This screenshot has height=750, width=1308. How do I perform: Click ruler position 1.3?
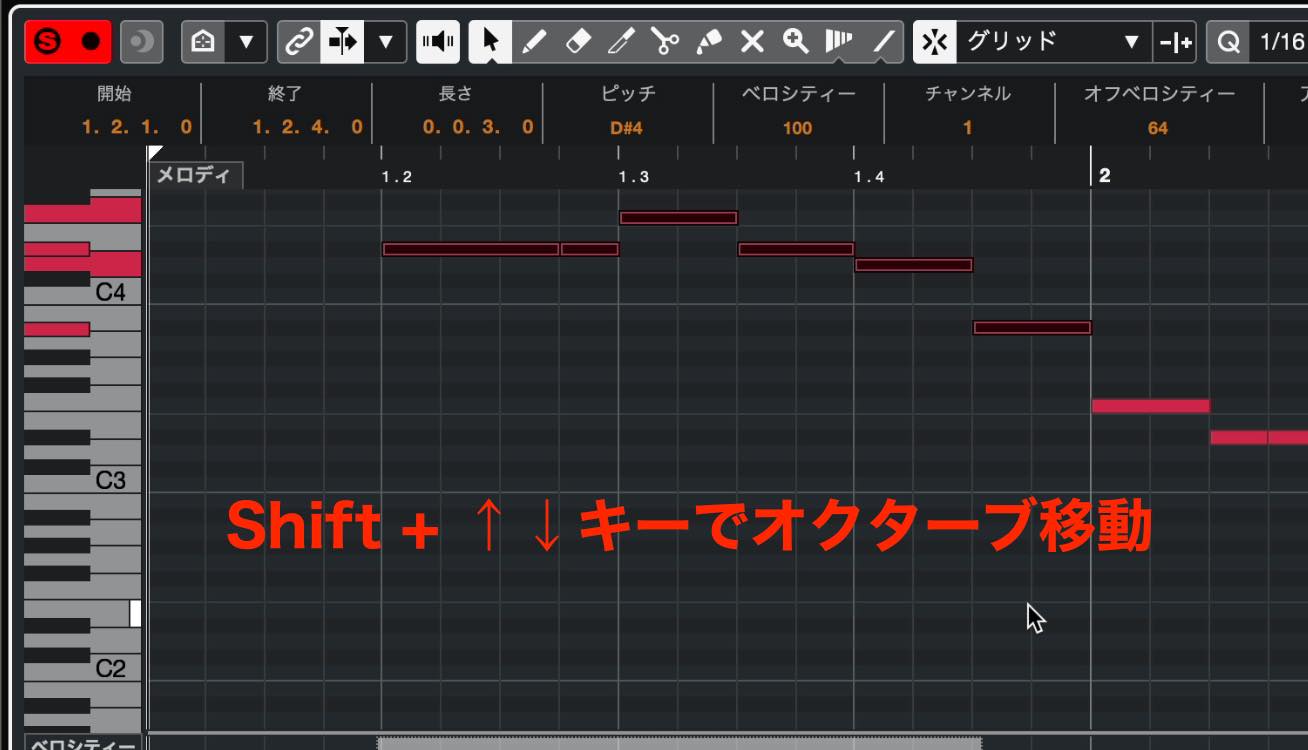[633, 177]
